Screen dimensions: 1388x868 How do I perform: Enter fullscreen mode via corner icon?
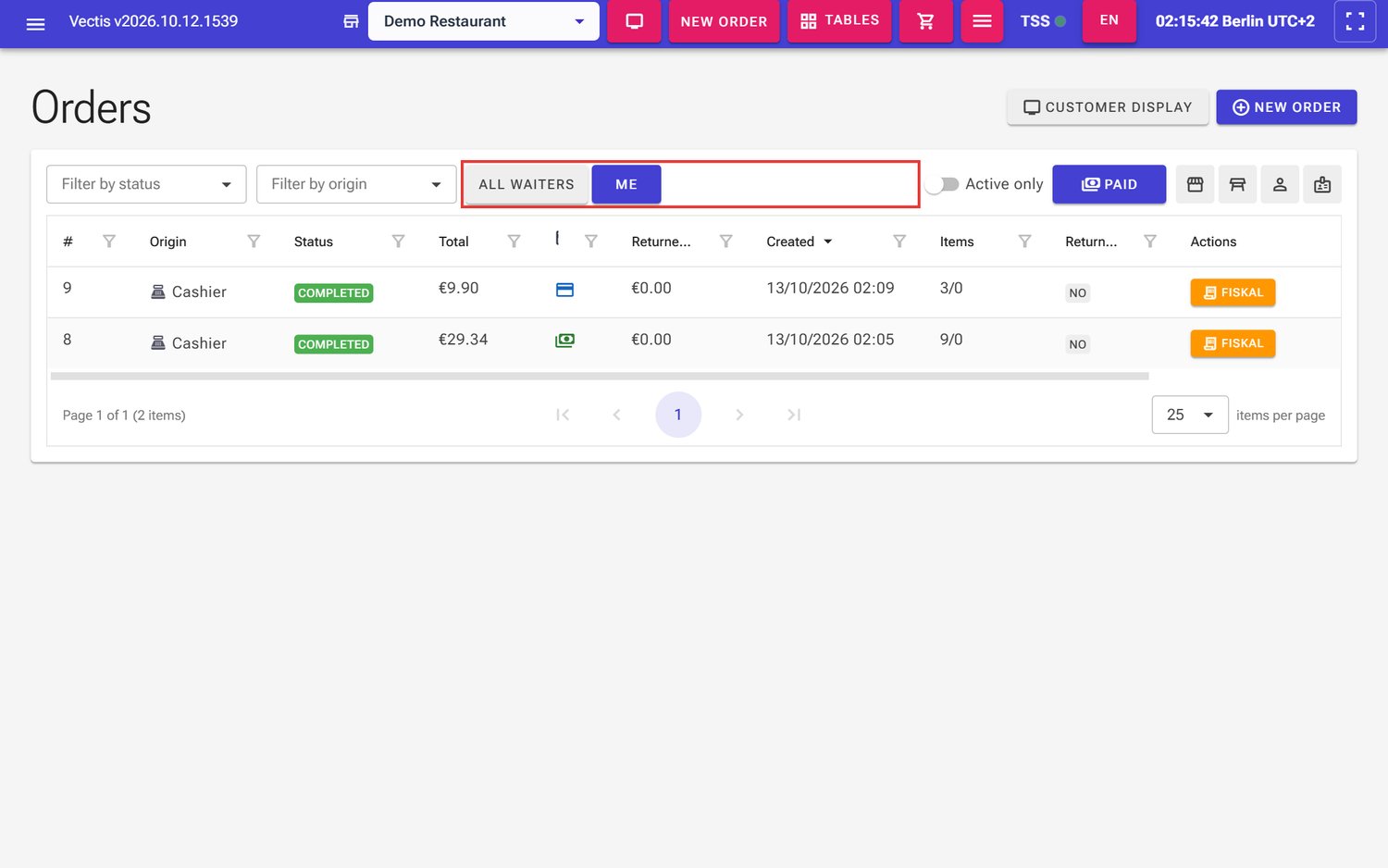[1355, 21]
